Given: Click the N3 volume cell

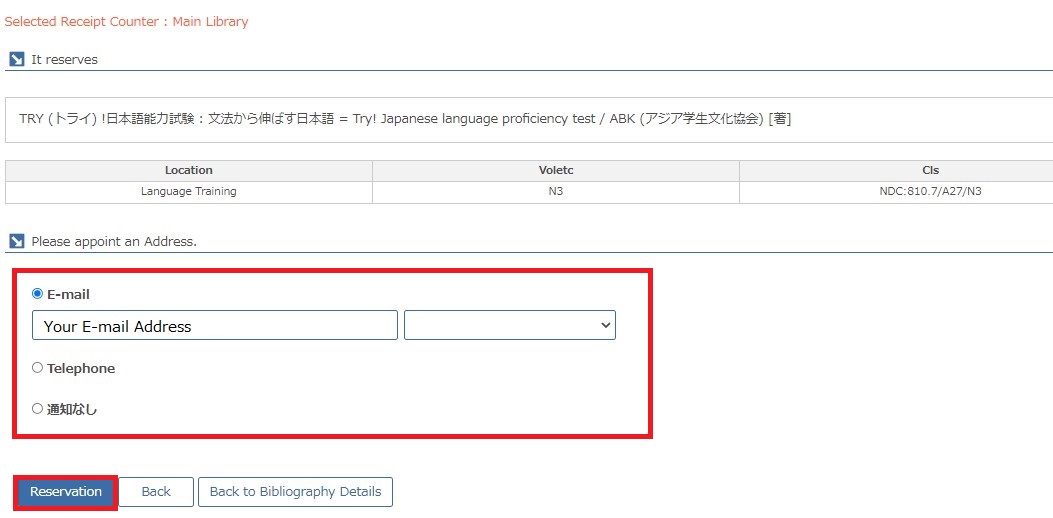Looking at the screenshot, I should coord(556,191).
